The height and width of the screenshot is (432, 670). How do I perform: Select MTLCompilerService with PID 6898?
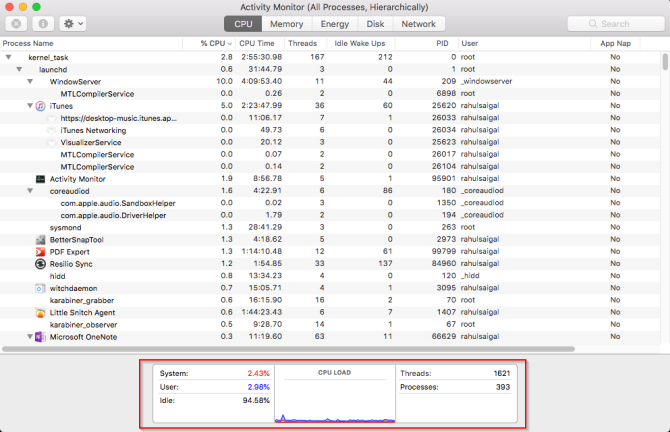pyautogui.click(x=330, y=94)
